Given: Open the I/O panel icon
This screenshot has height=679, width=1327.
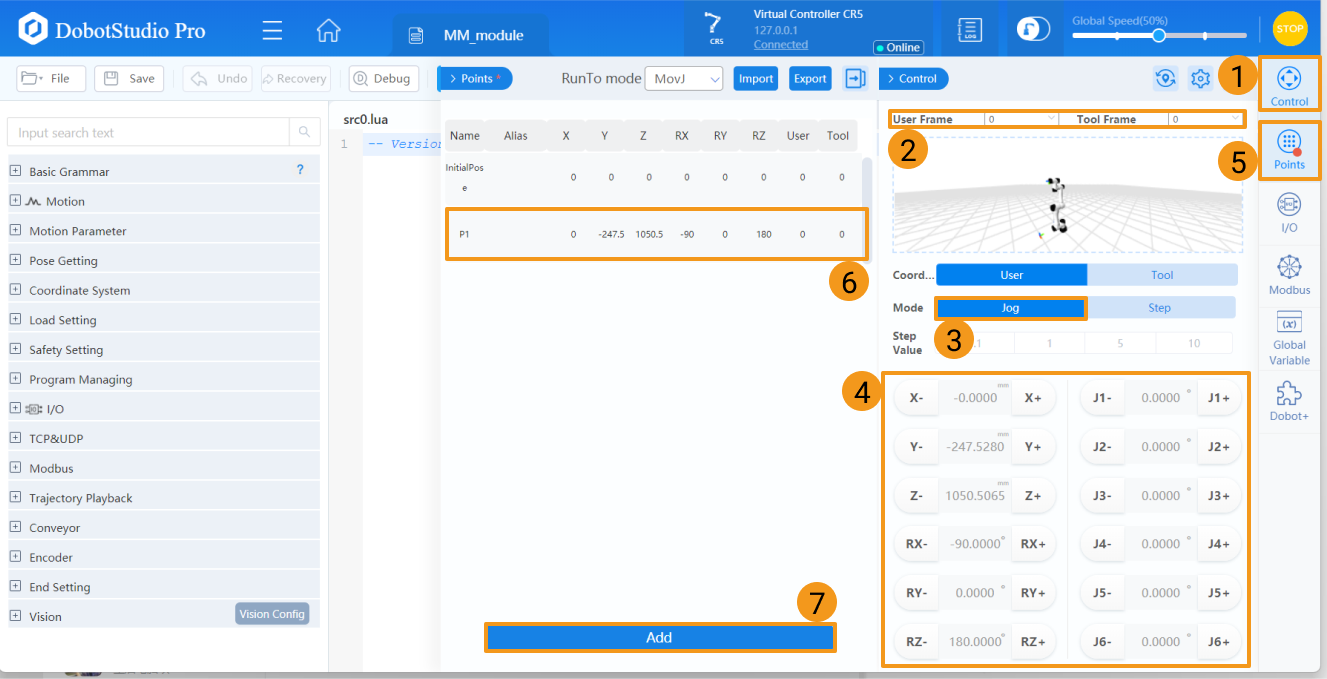Looking at the screenshot, I should click(x=1289, y=212).
